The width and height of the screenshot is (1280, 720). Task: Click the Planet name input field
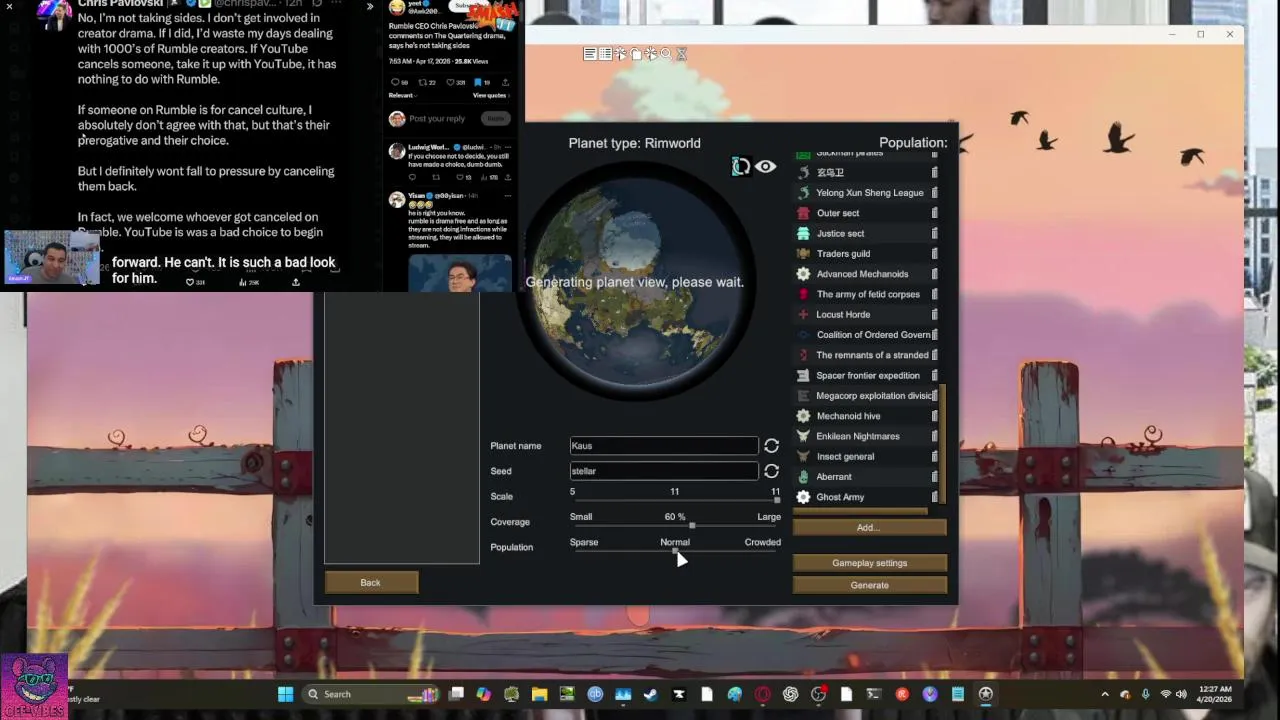[x=664, y=446]
